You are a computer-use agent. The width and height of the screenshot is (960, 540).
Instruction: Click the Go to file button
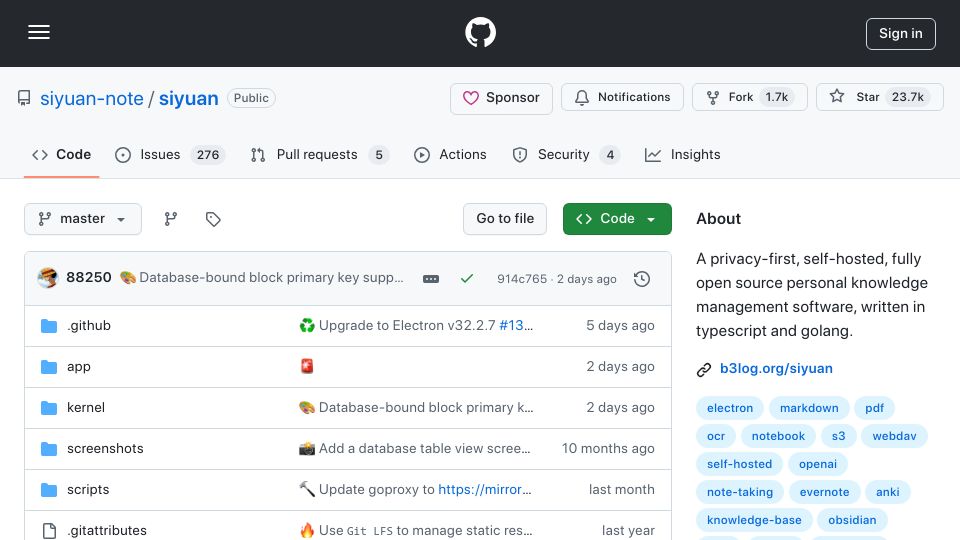tap(505, 219)
